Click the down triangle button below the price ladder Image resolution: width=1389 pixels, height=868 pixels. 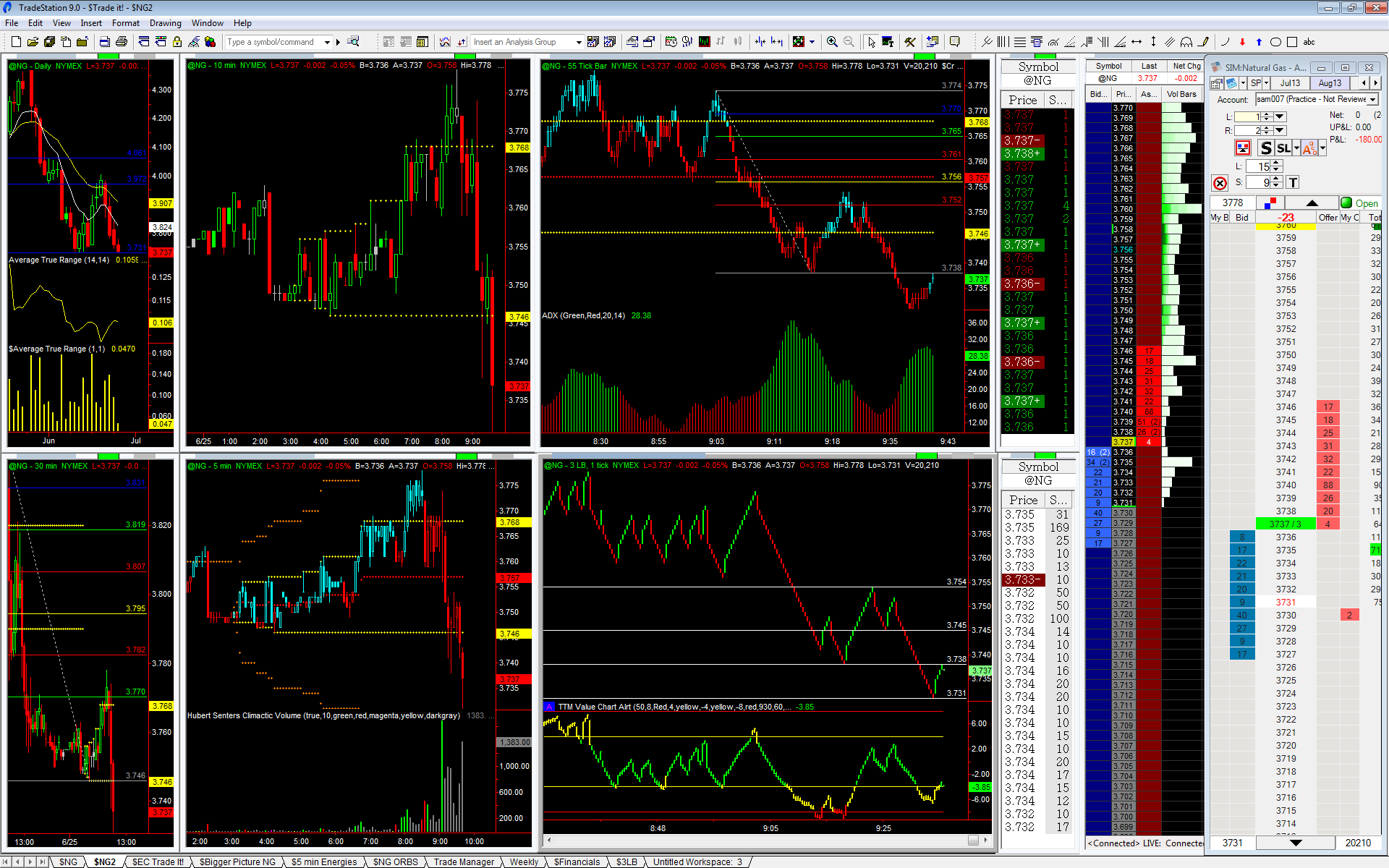point(1296,843)
